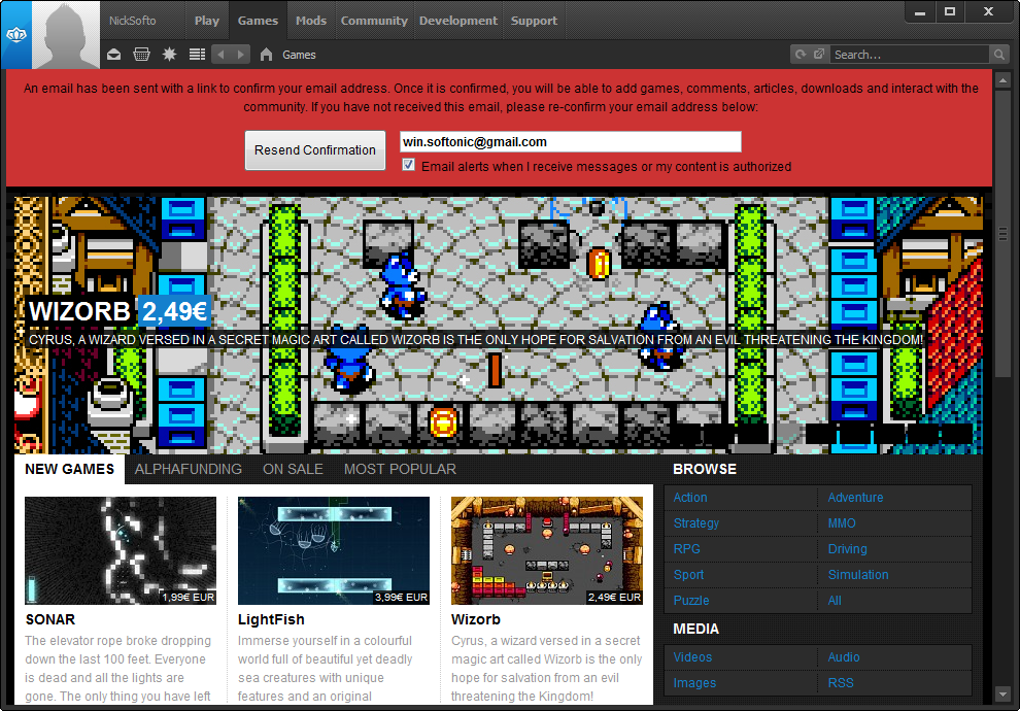Open the Play tab
Image resolution: width=1020 pixels, height=711 pixels.
pos(207,21)
